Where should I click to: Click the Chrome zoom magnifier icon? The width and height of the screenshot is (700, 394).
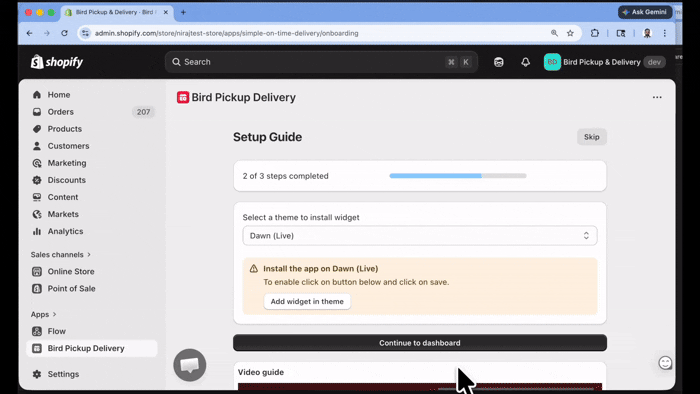tap(554, 33)
